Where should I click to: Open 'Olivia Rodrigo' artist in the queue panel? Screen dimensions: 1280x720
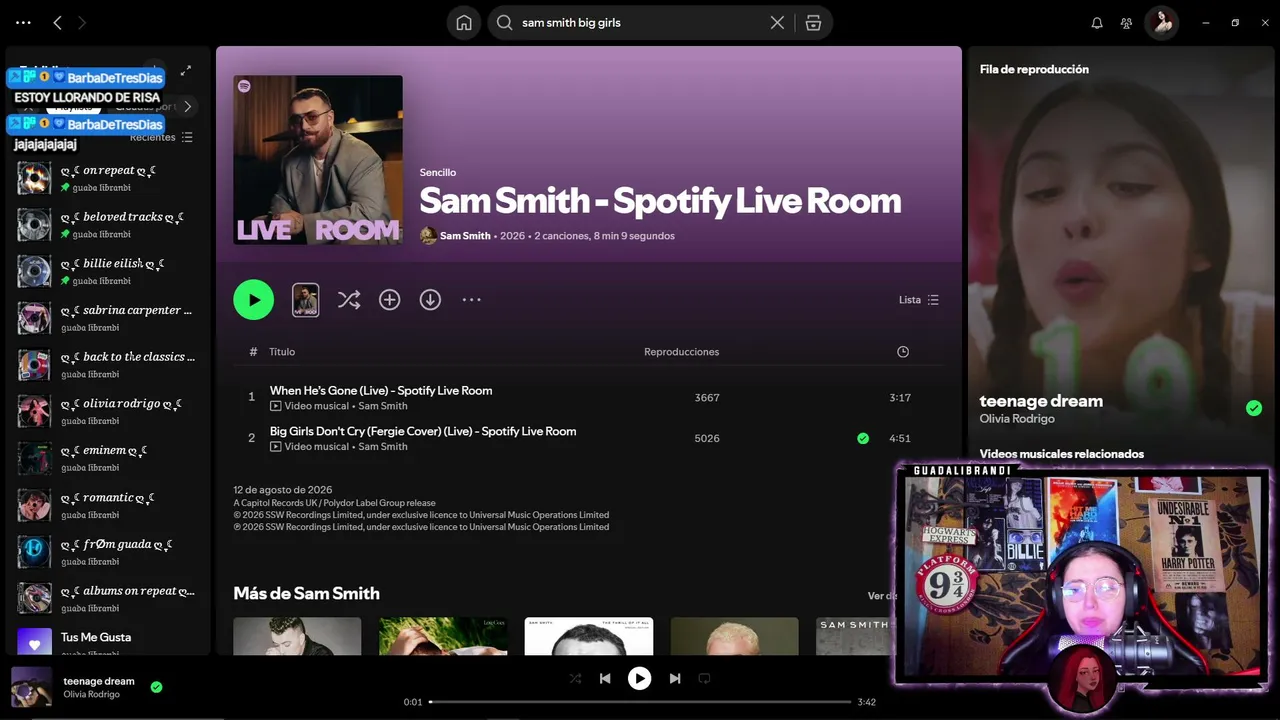pos(1017,419)
